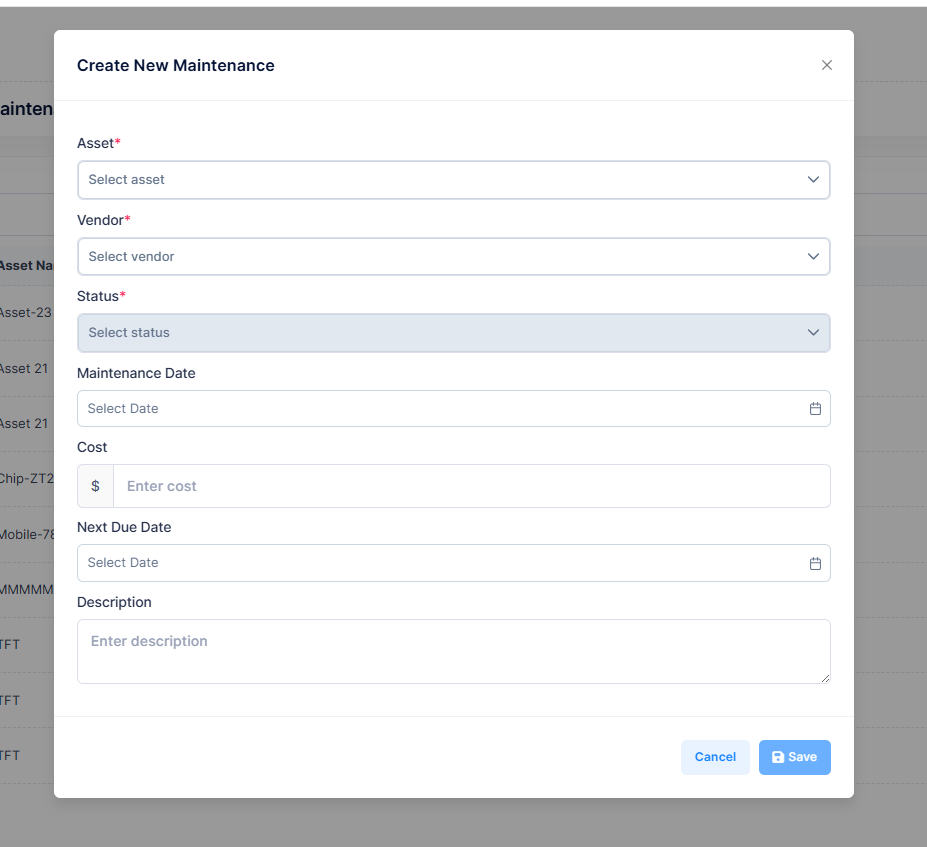Click the Asset field label

point(99,143)
